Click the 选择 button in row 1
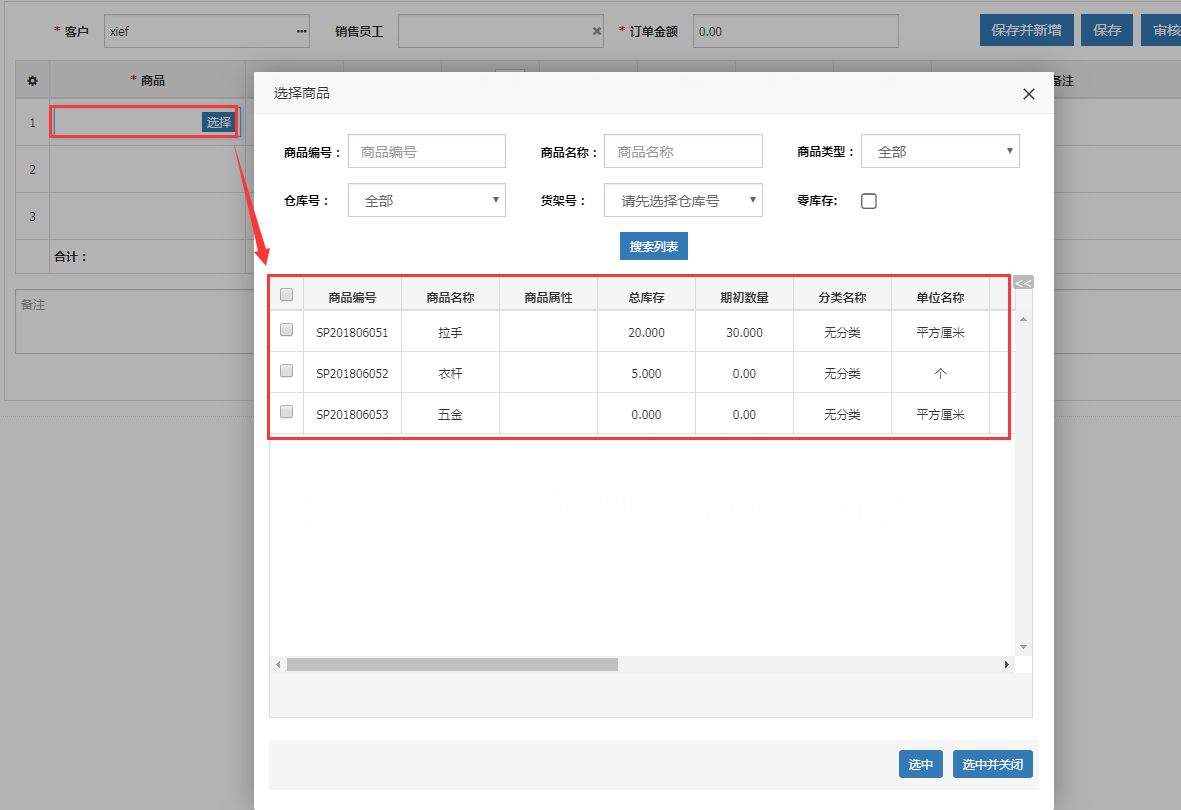 click(x=218, y=122)
